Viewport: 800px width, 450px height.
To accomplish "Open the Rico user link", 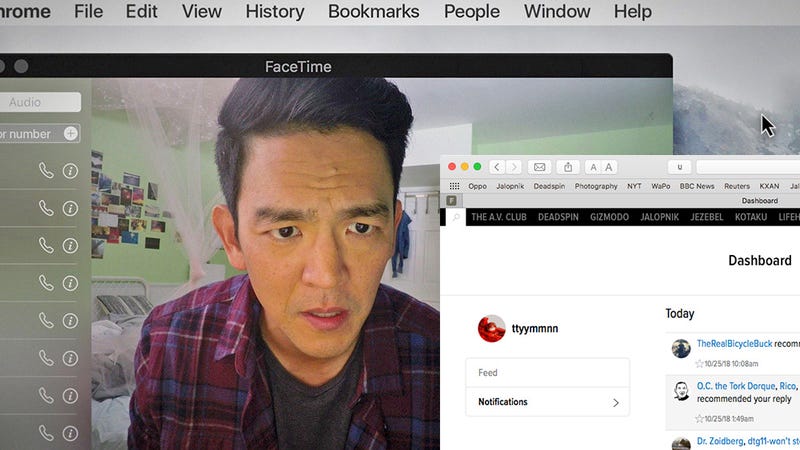I will click(x=787, y=386).
